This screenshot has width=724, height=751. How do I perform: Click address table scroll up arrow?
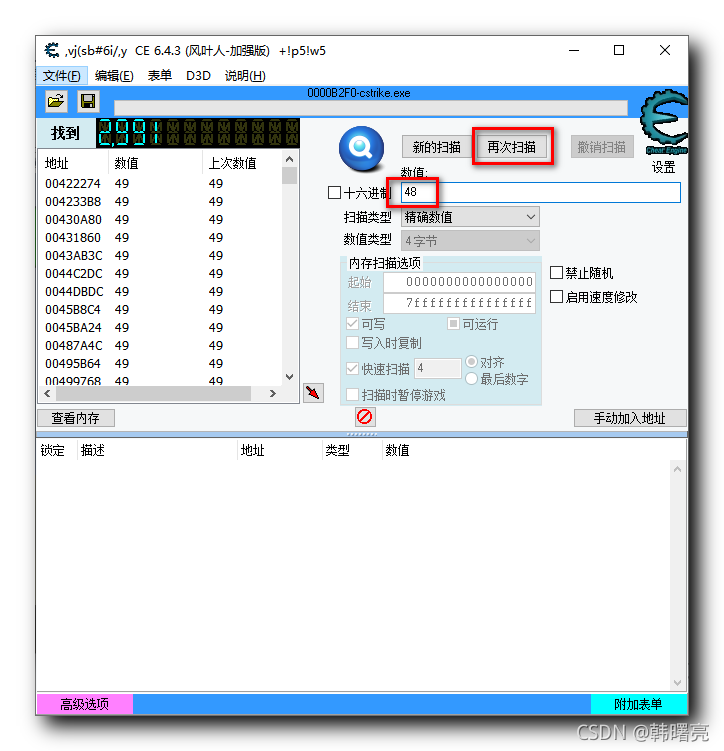[x=677, y=469]
